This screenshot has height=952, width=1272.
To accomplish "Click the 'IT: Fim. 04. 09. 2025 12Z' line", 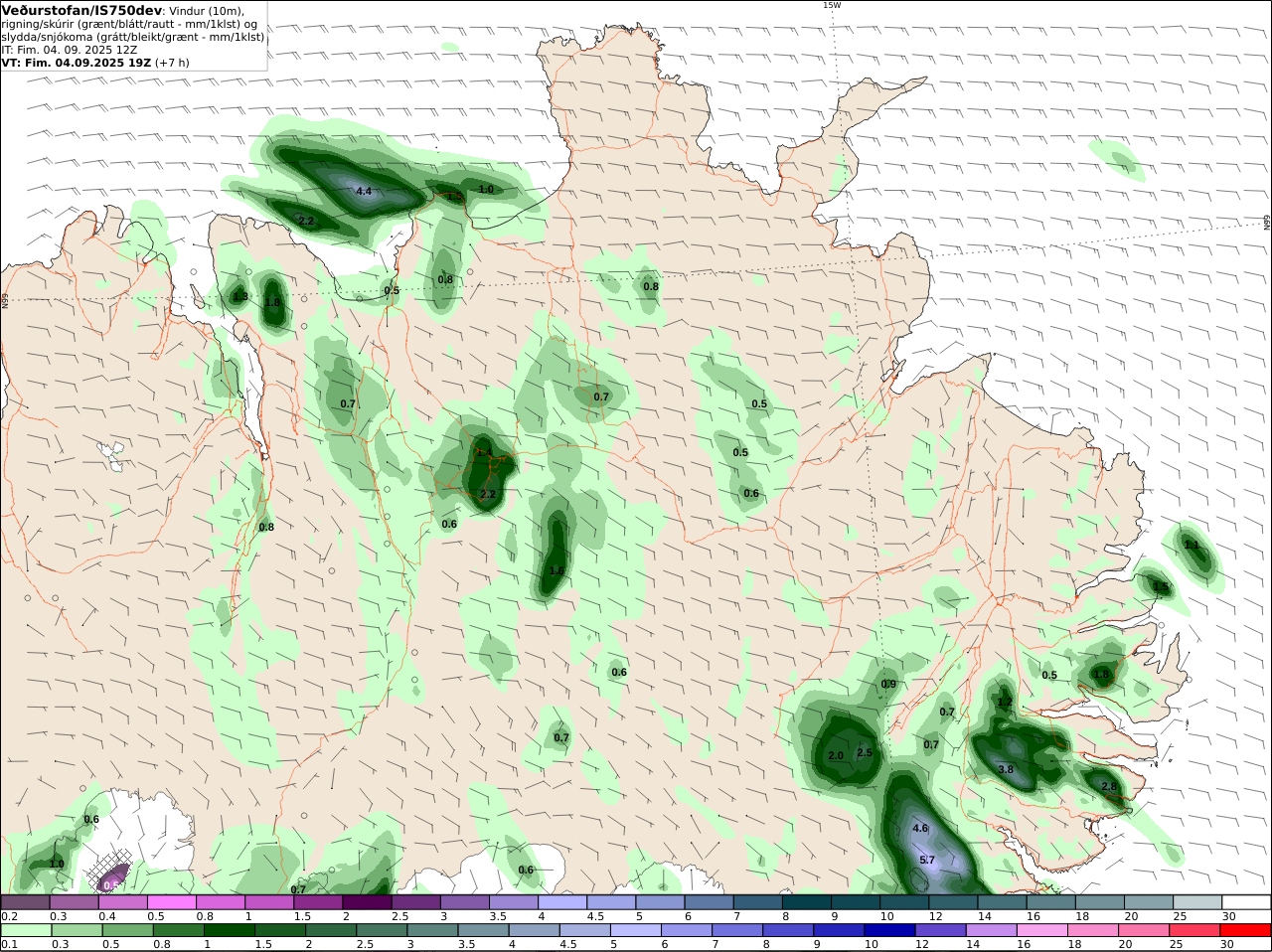I will pyautogui.click(x=70, y=50).
